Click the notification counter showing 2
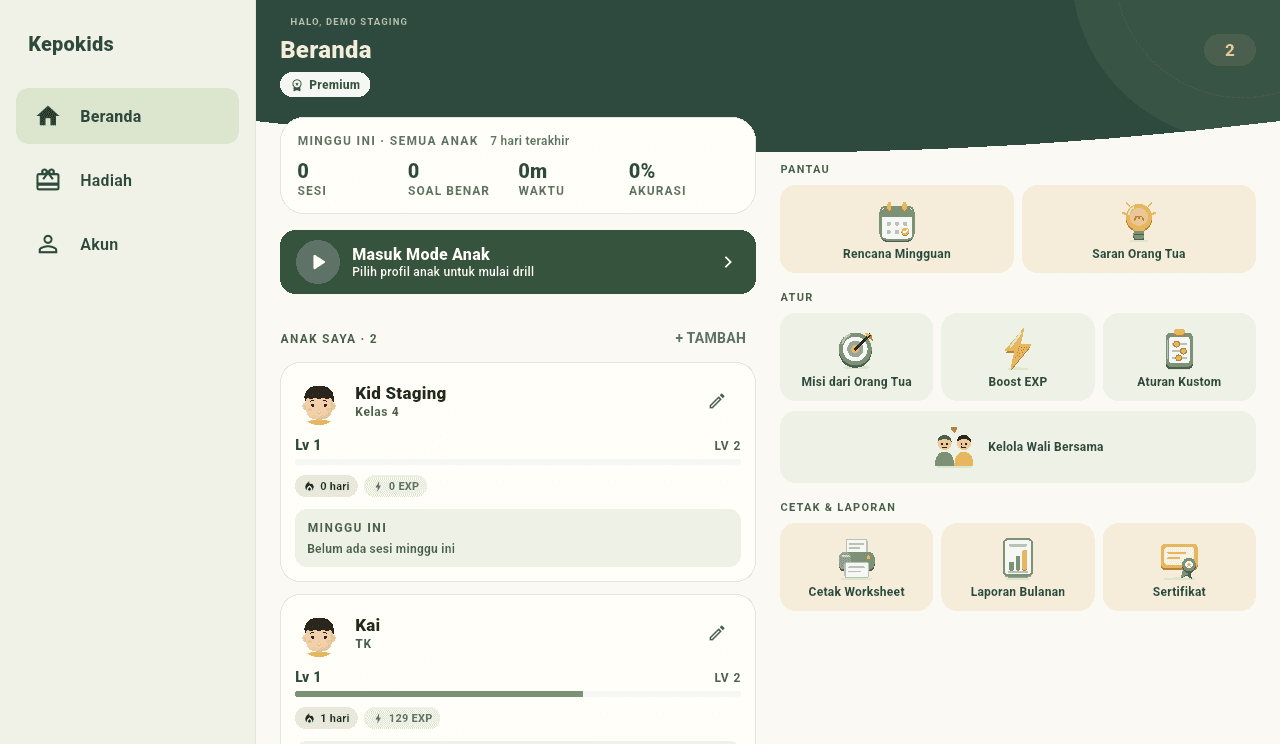 click(1230, 50)
